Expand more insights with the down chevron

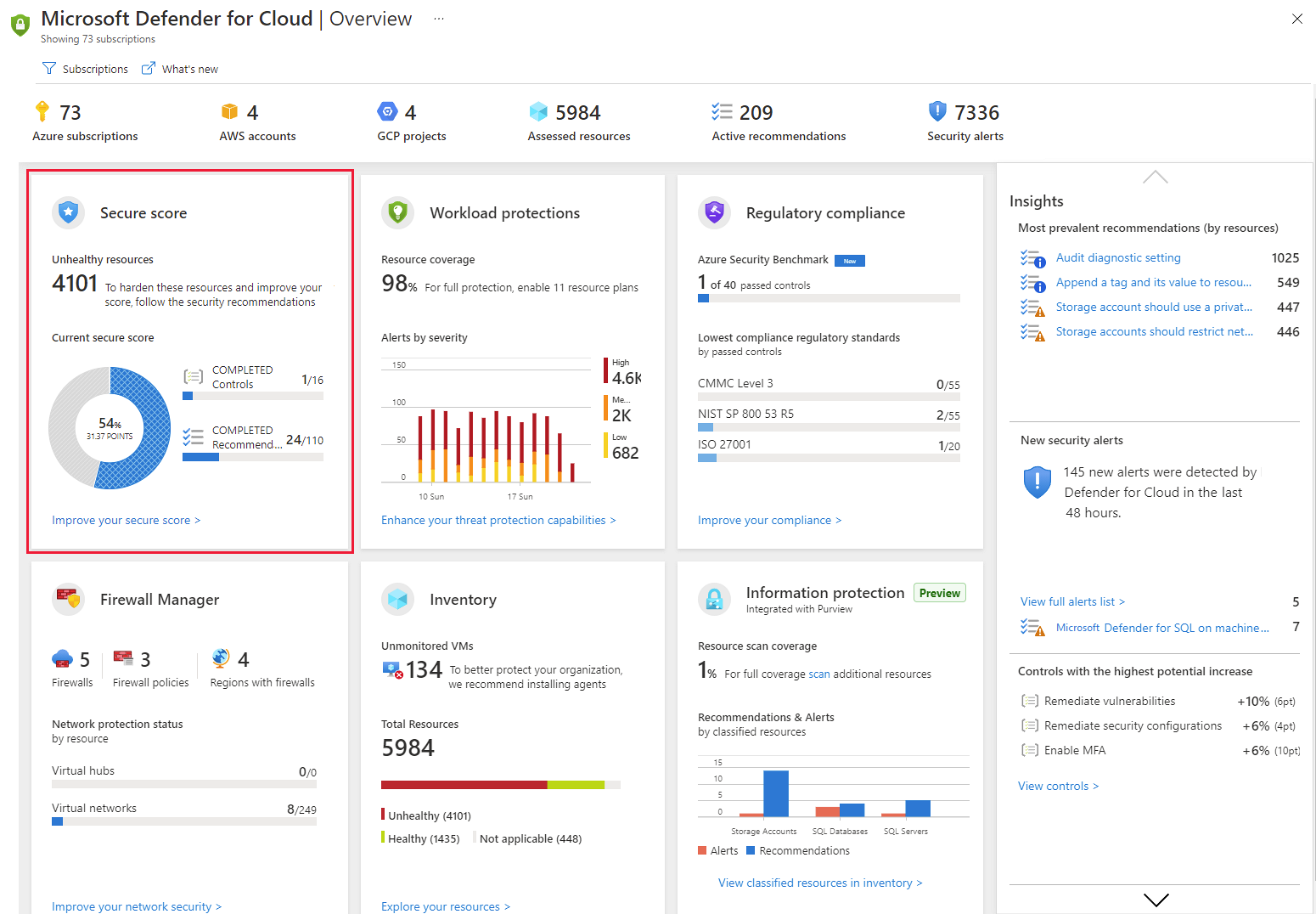tap(1156, 900)
